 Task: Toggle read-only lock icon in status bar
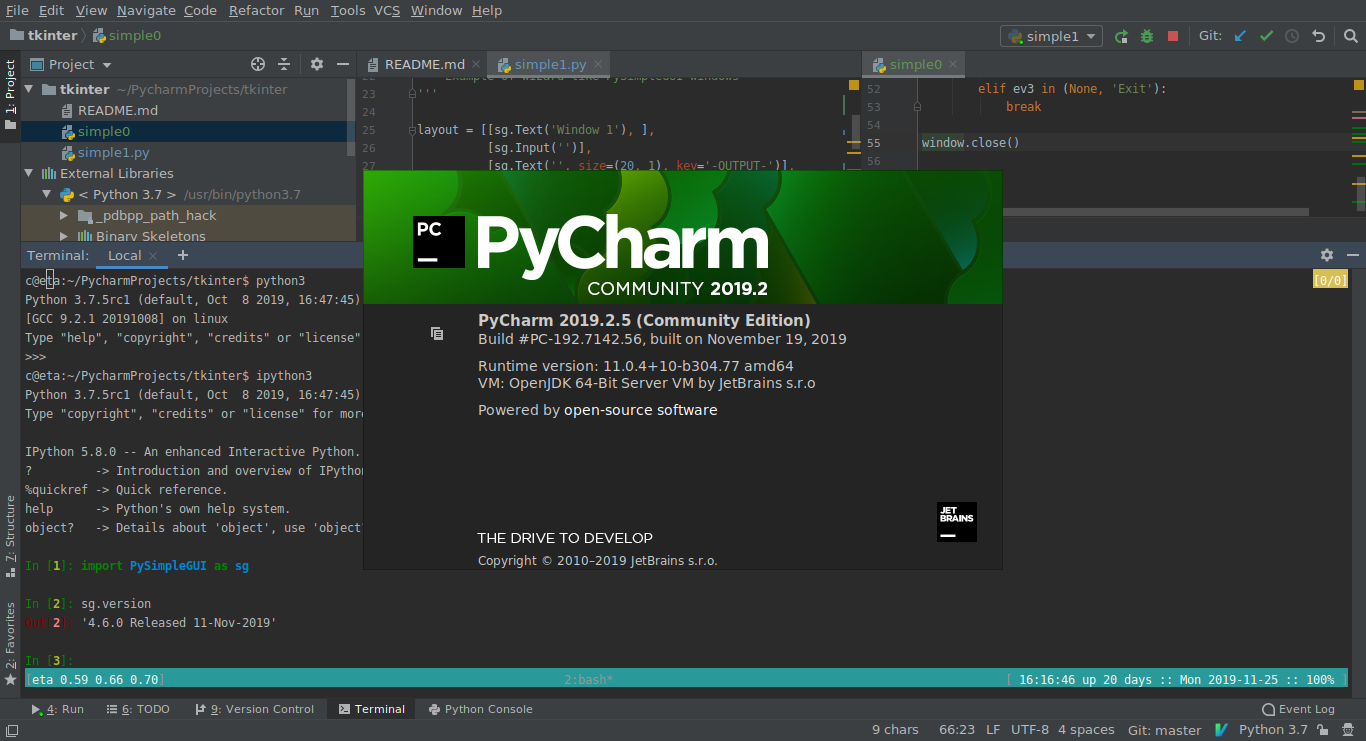point(1322,730)
